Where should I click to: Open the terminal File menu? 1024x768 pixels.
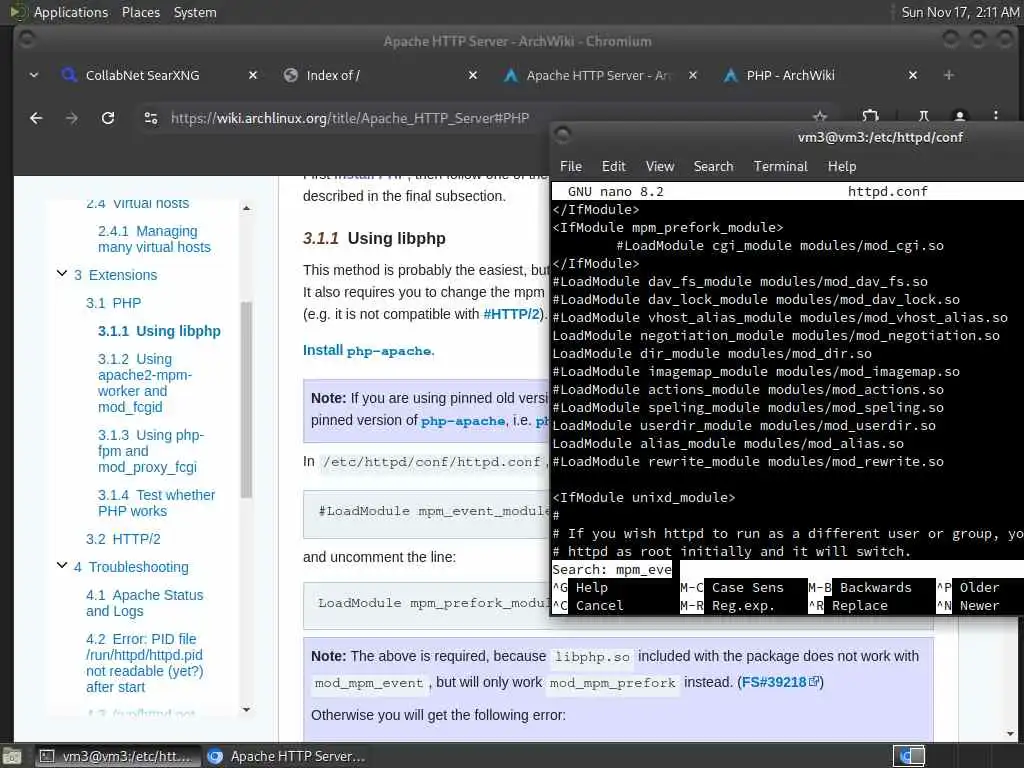(570, 167)
